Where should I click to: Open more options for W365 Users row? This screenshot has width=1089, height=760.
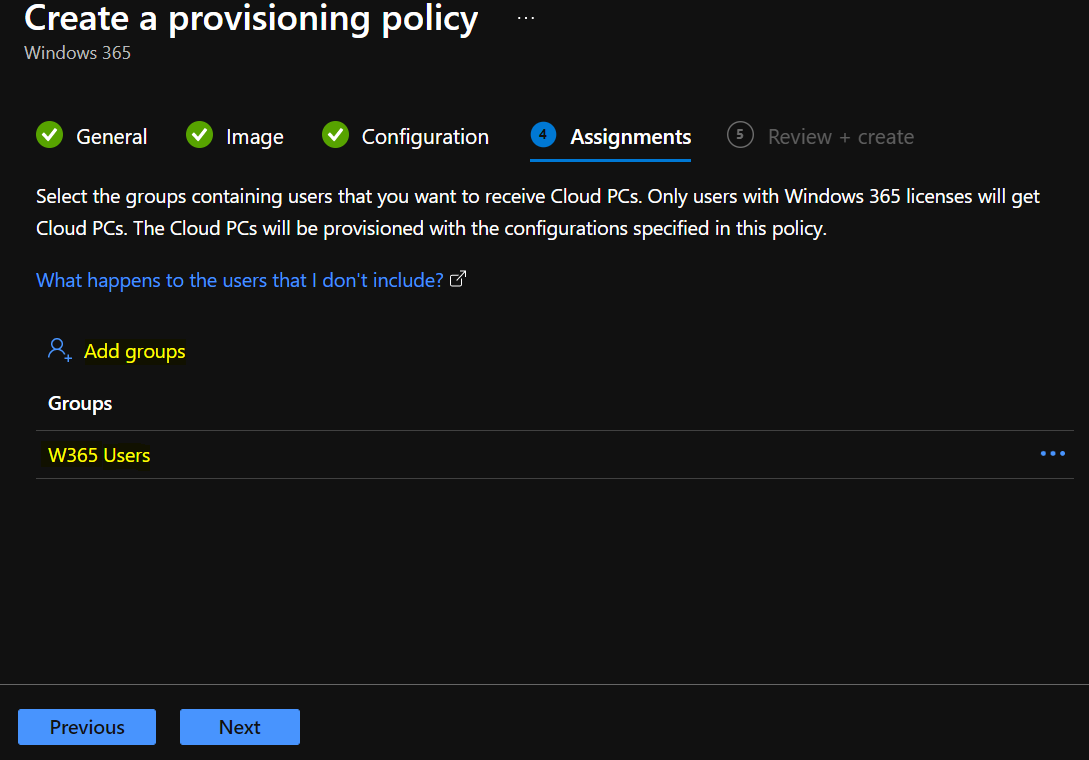click(1052, 454)
